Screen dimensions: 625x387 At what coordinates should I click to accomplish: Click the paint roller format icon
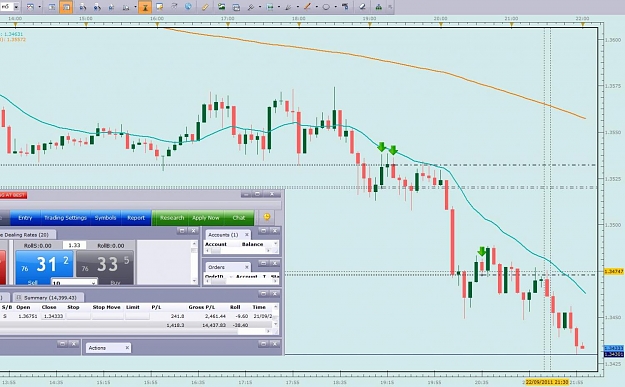345,7
